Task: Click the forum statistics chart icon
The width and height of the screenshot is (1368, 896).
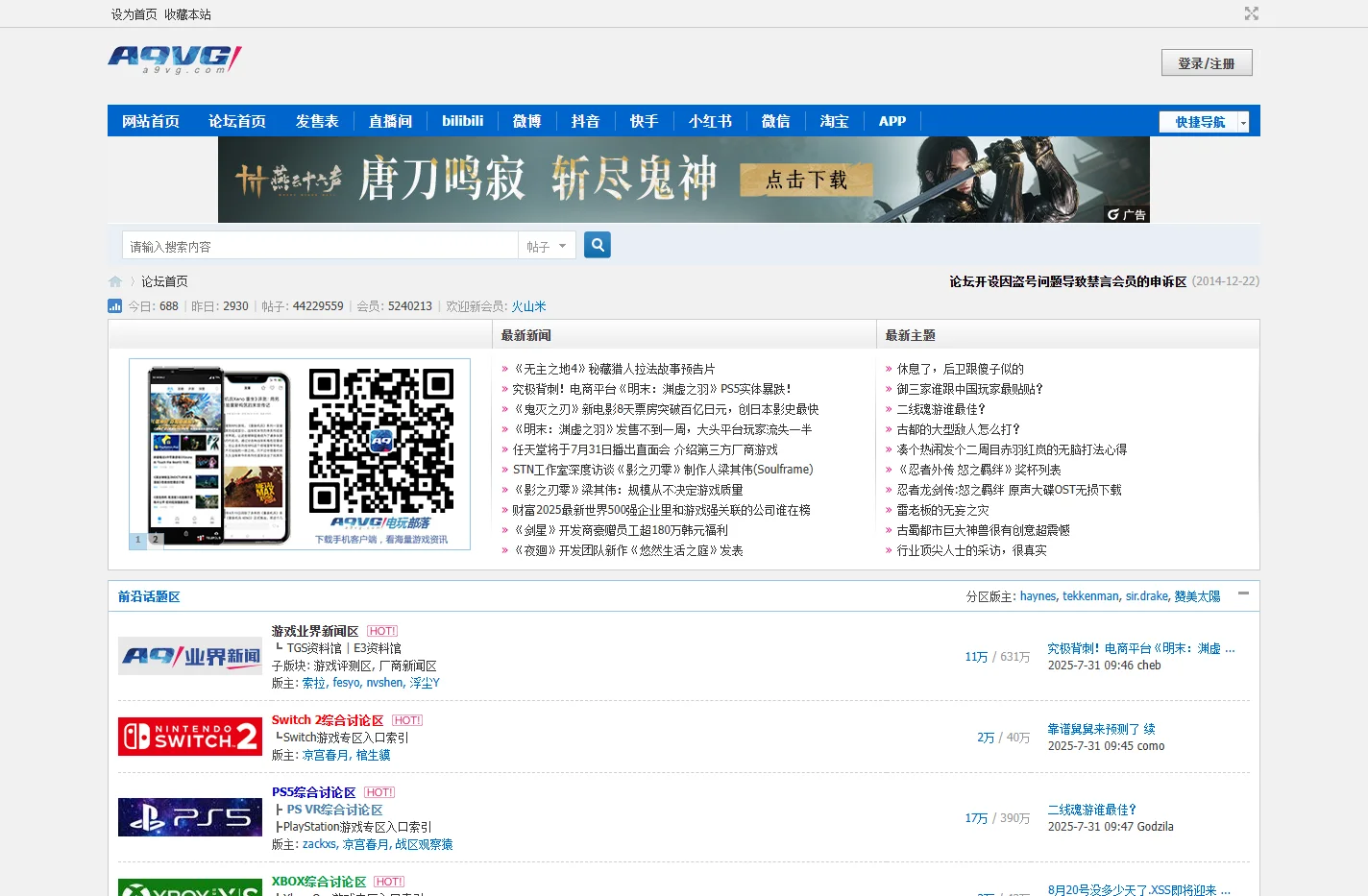Action: tap(114, 306)
